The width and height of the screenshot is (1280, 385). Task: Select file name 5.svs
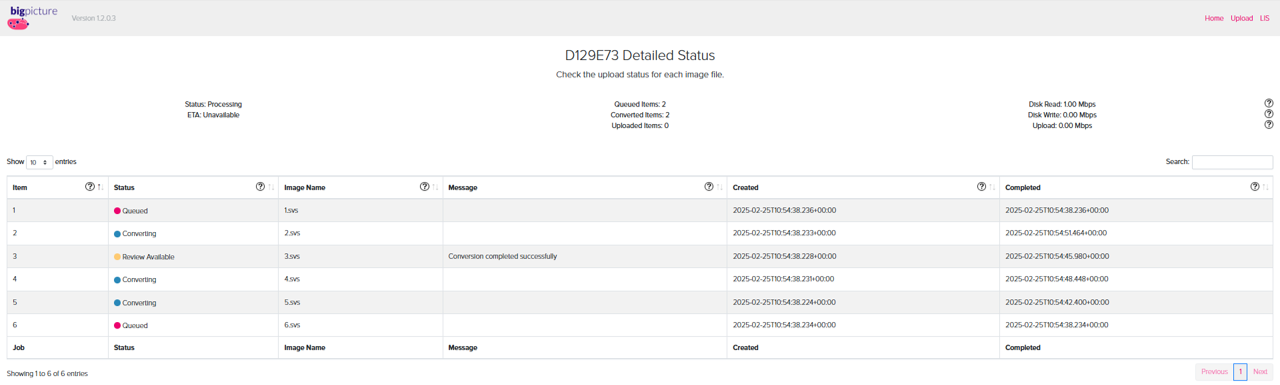pos(292,302)
